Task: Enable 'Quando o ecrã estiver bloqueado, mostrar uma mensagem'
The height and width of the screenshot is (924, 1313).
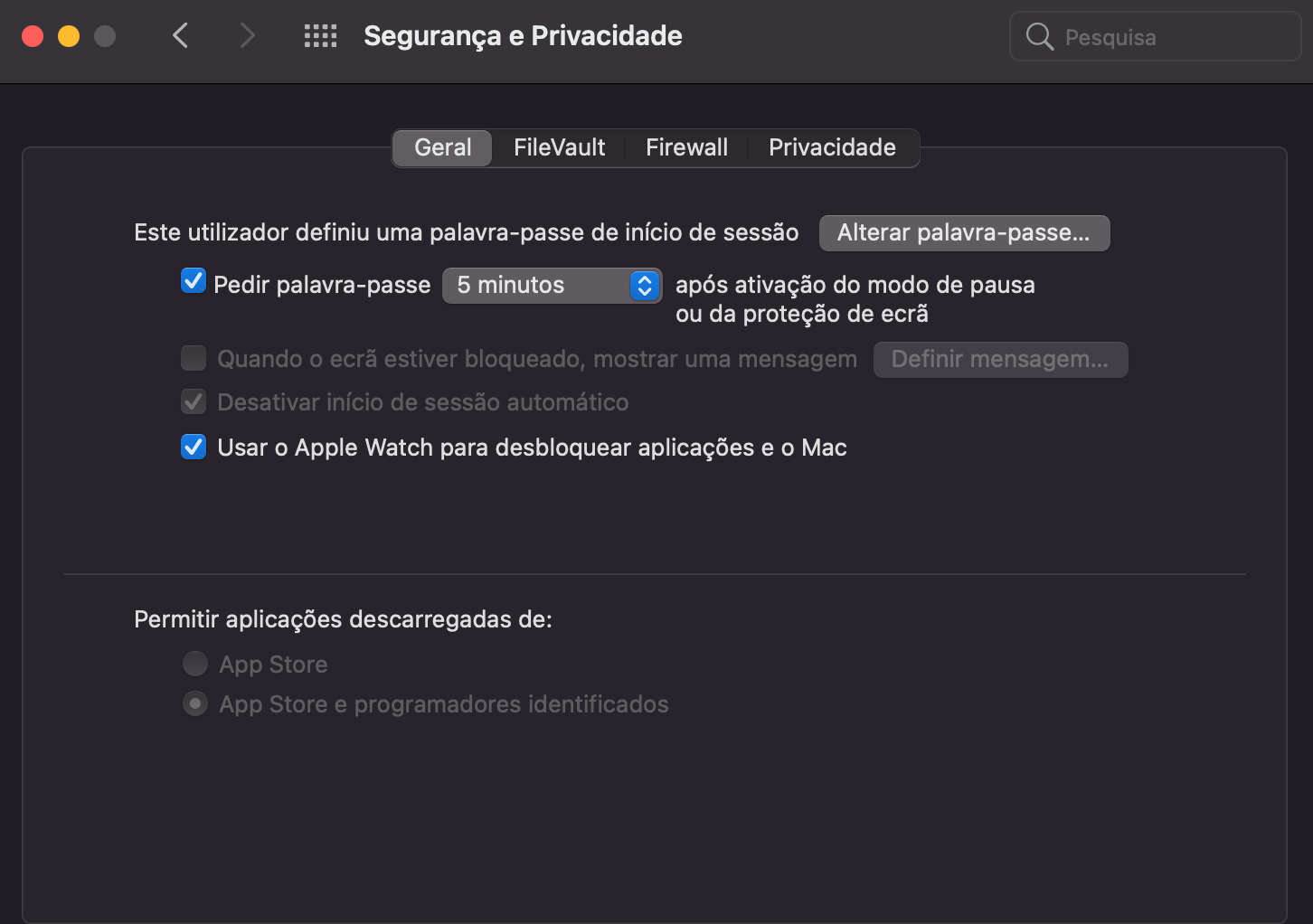Action: 193,358
